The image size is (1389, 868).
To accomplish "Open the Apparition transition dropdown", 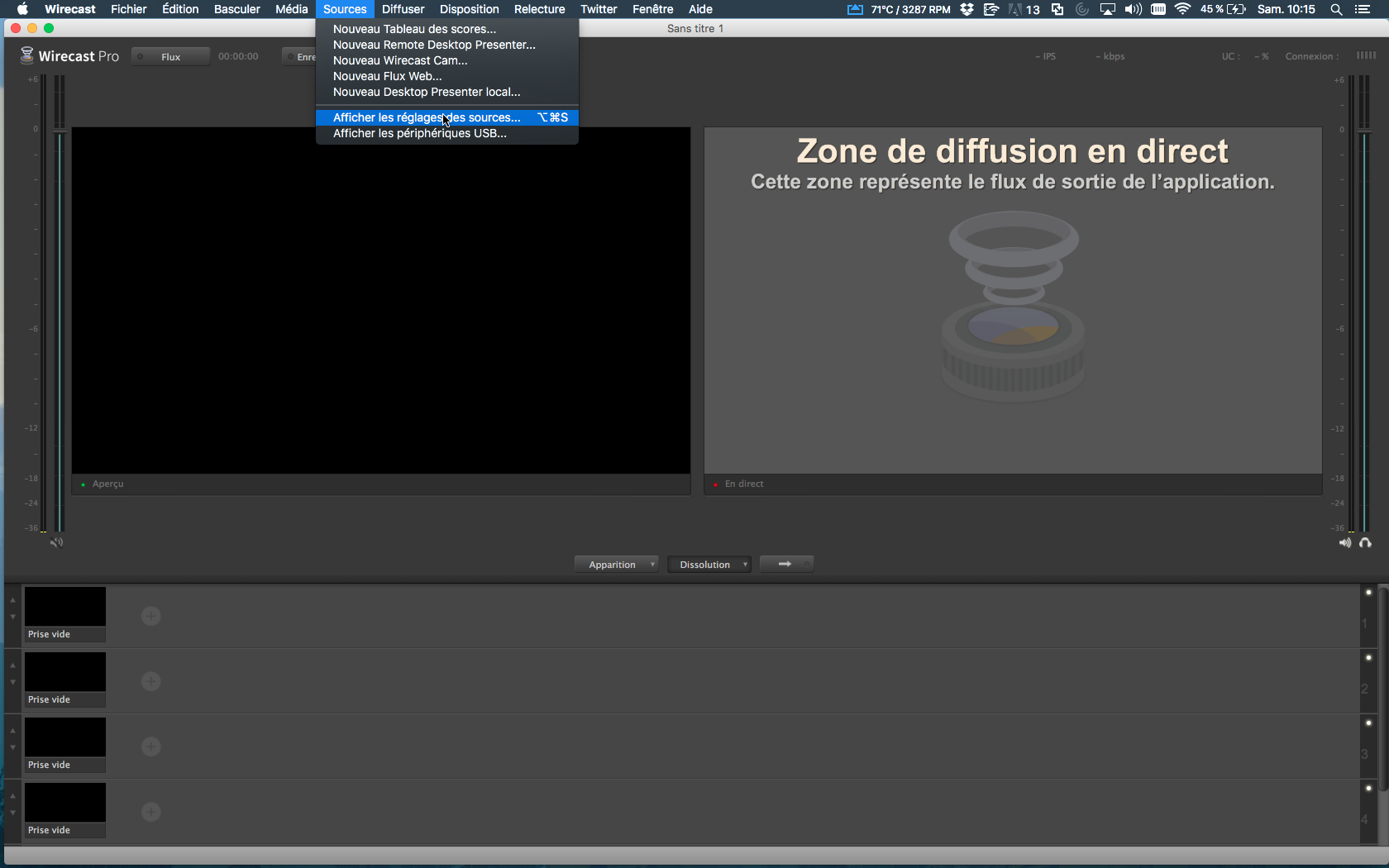I will pyautogui.click(x=616, y=565).
